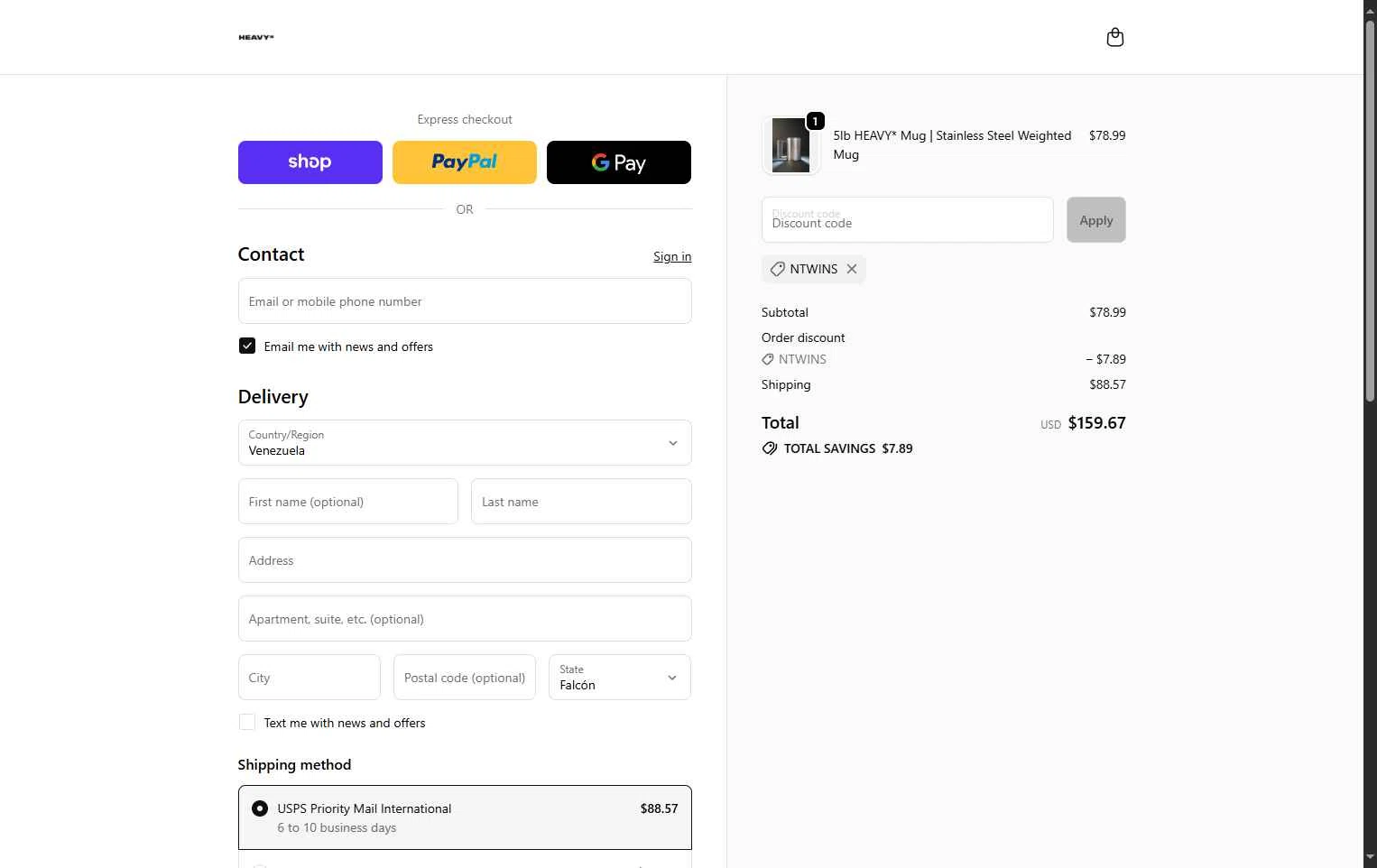This screenshot has height=868, width=1377.
Task: Click the TOTAL SAVINGS $7.89 text
Action: [848, 448]
